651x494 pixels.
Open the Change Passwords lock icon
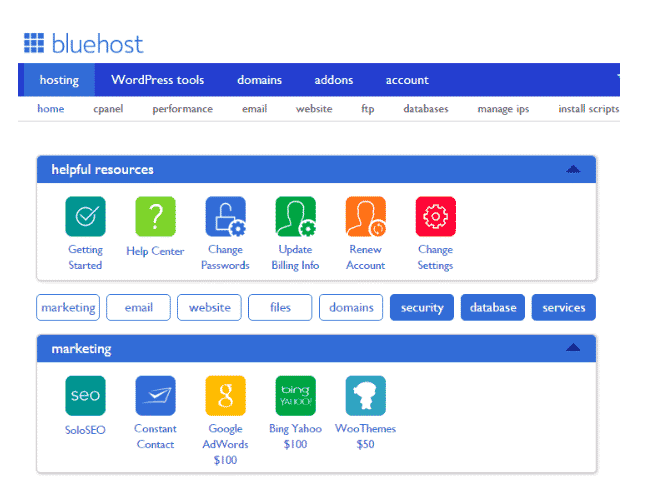tap(225, 216)
